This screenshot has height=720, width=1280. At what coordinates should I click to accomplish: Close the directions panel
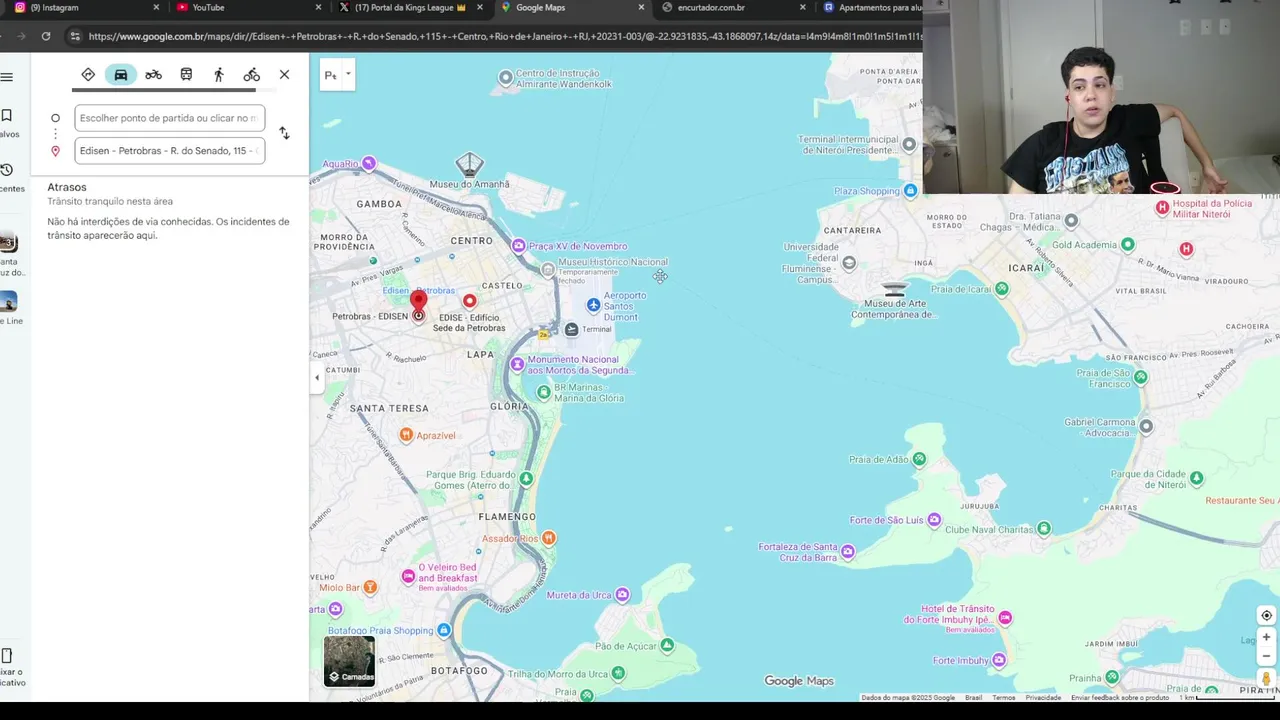(x=285, y=75)
